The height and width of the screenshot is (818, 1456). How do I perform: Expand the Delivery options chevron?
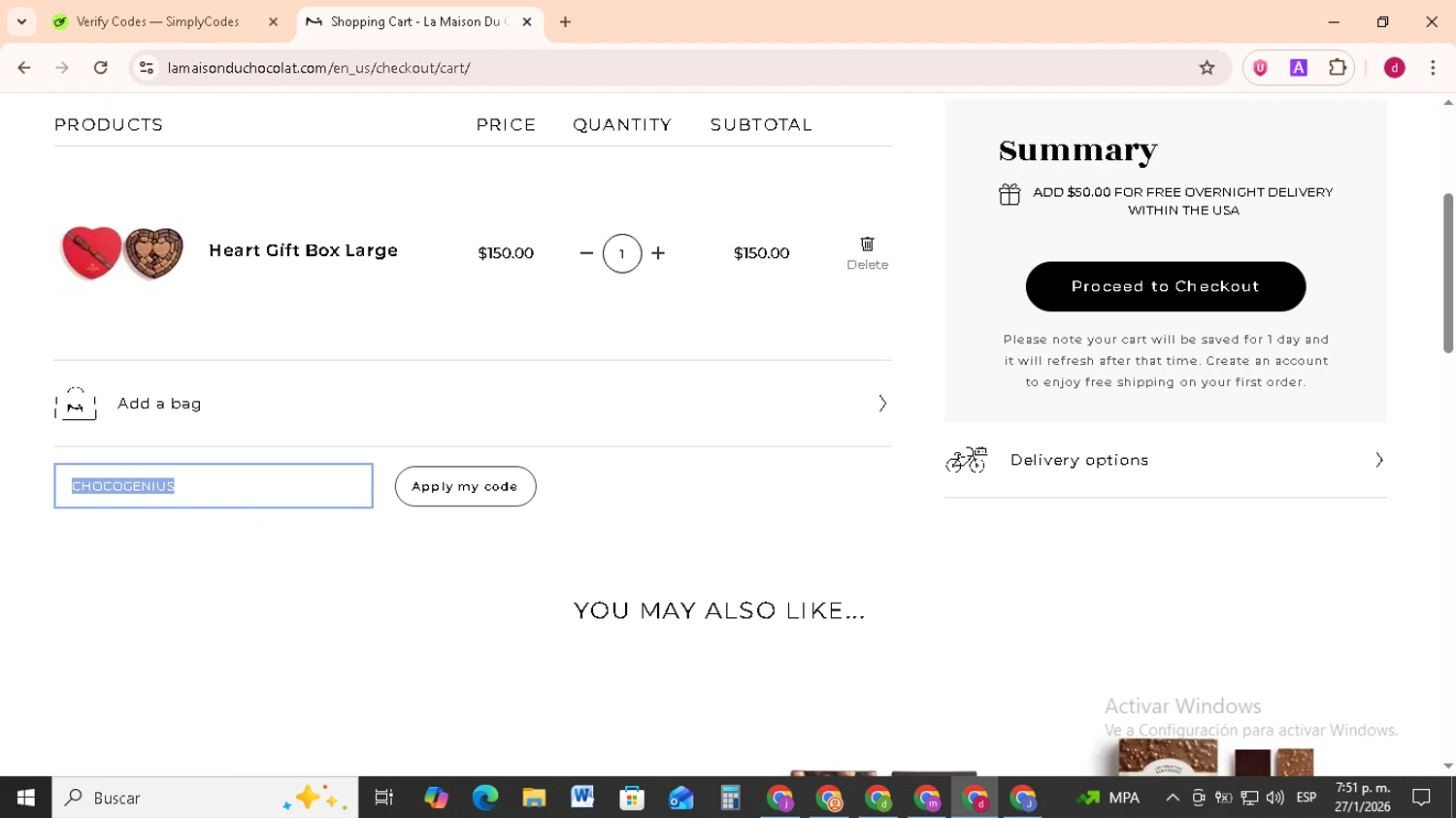pyautogui.click(x=1378, y=460)
